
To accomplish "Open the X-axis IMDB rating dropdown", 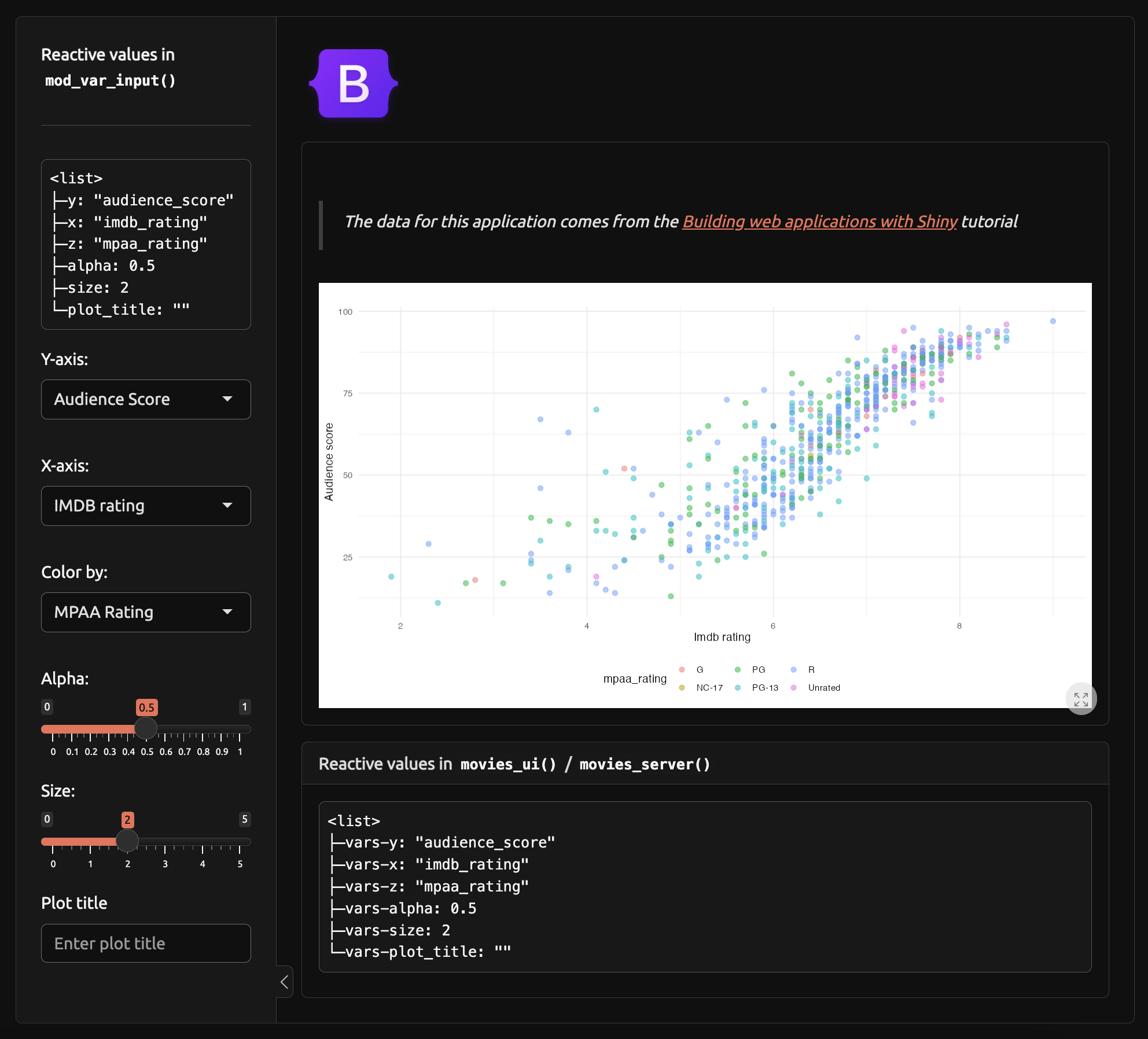I will click(x=146, y=506).
